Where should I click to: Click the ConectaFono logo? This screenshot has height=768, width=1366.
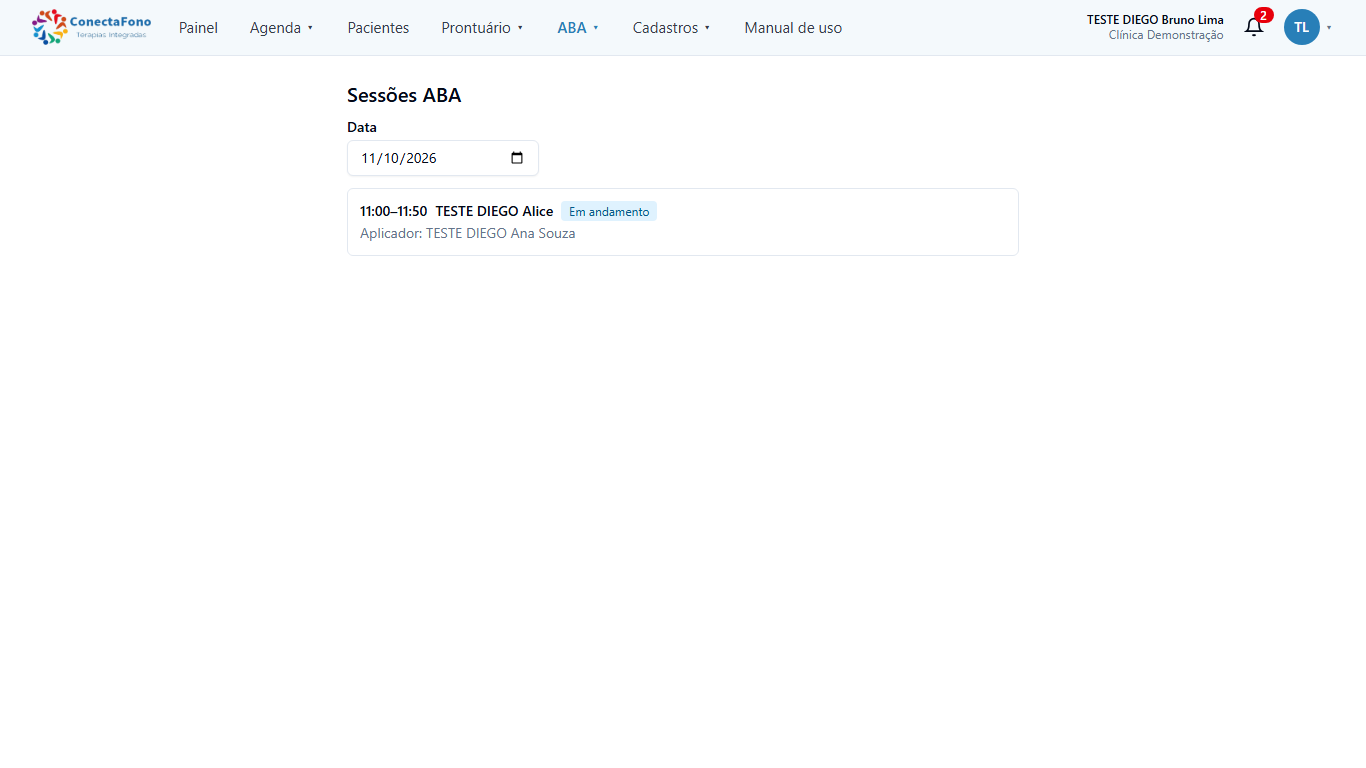[91, 27]
